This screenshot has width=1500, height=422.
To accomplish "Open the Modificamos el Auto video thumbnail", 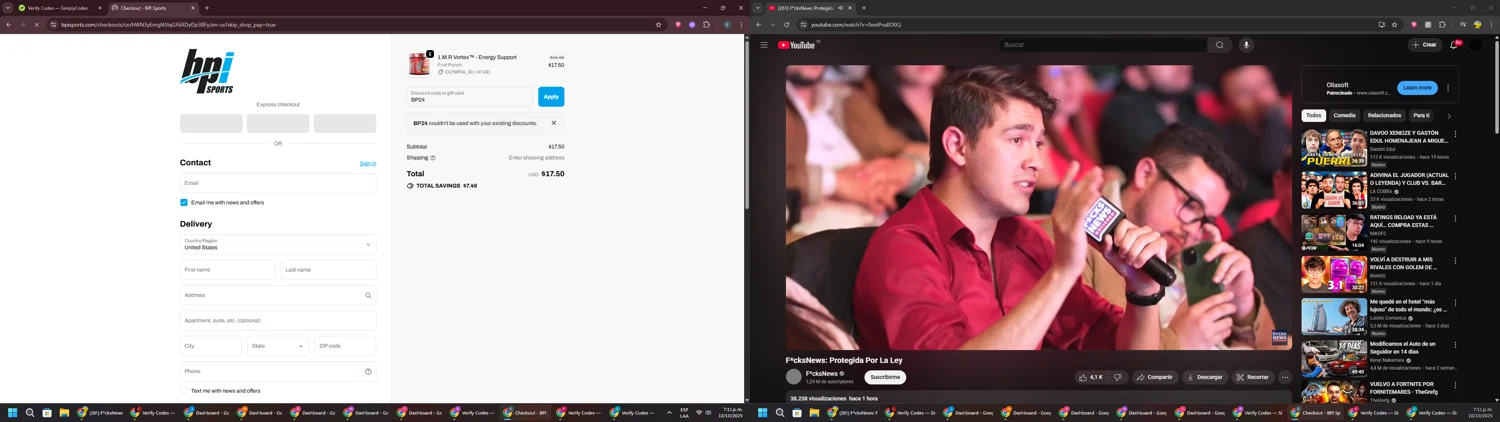I will point(1334,358).
